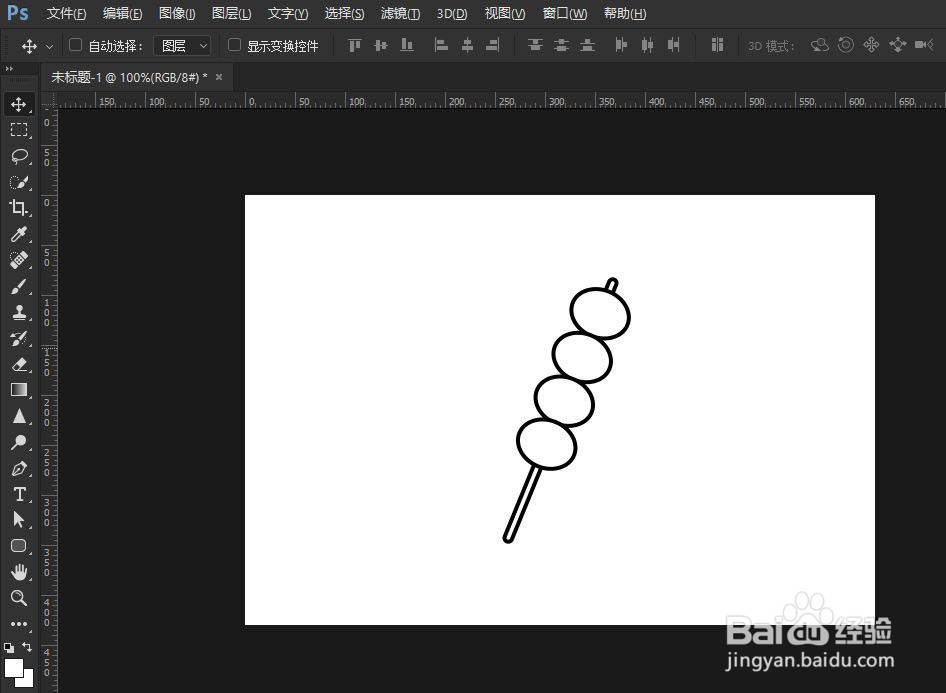
Task: Expand the toolbox with double-arrow toggle
Action: point(9,69)
